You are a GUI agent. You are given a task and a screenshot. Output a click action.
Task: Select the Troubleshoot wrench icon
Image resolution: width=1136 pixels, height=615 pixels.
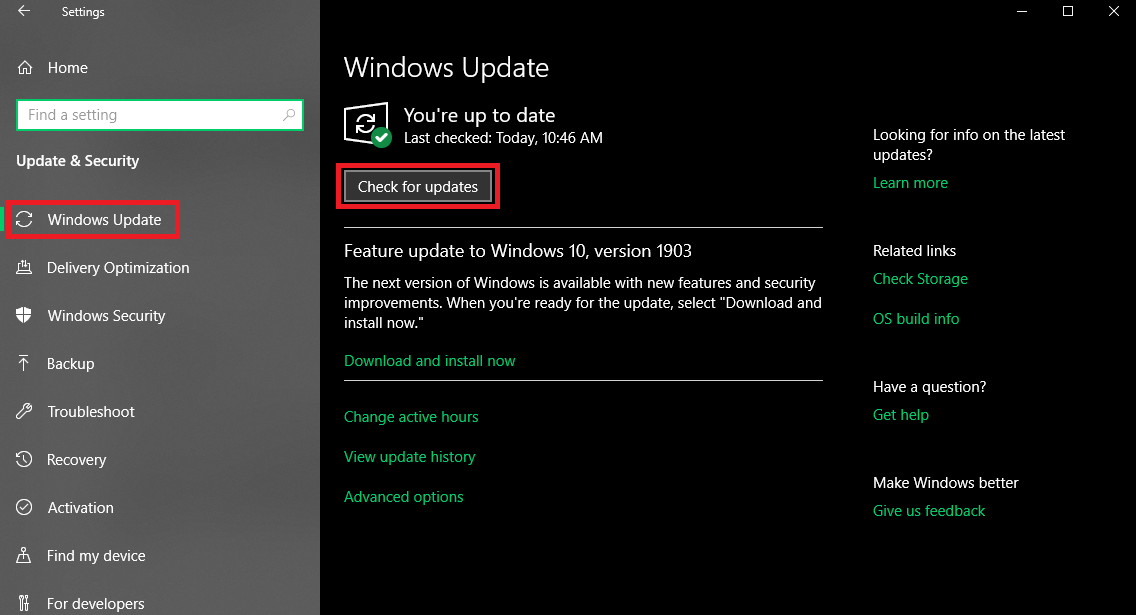point(25,411)
